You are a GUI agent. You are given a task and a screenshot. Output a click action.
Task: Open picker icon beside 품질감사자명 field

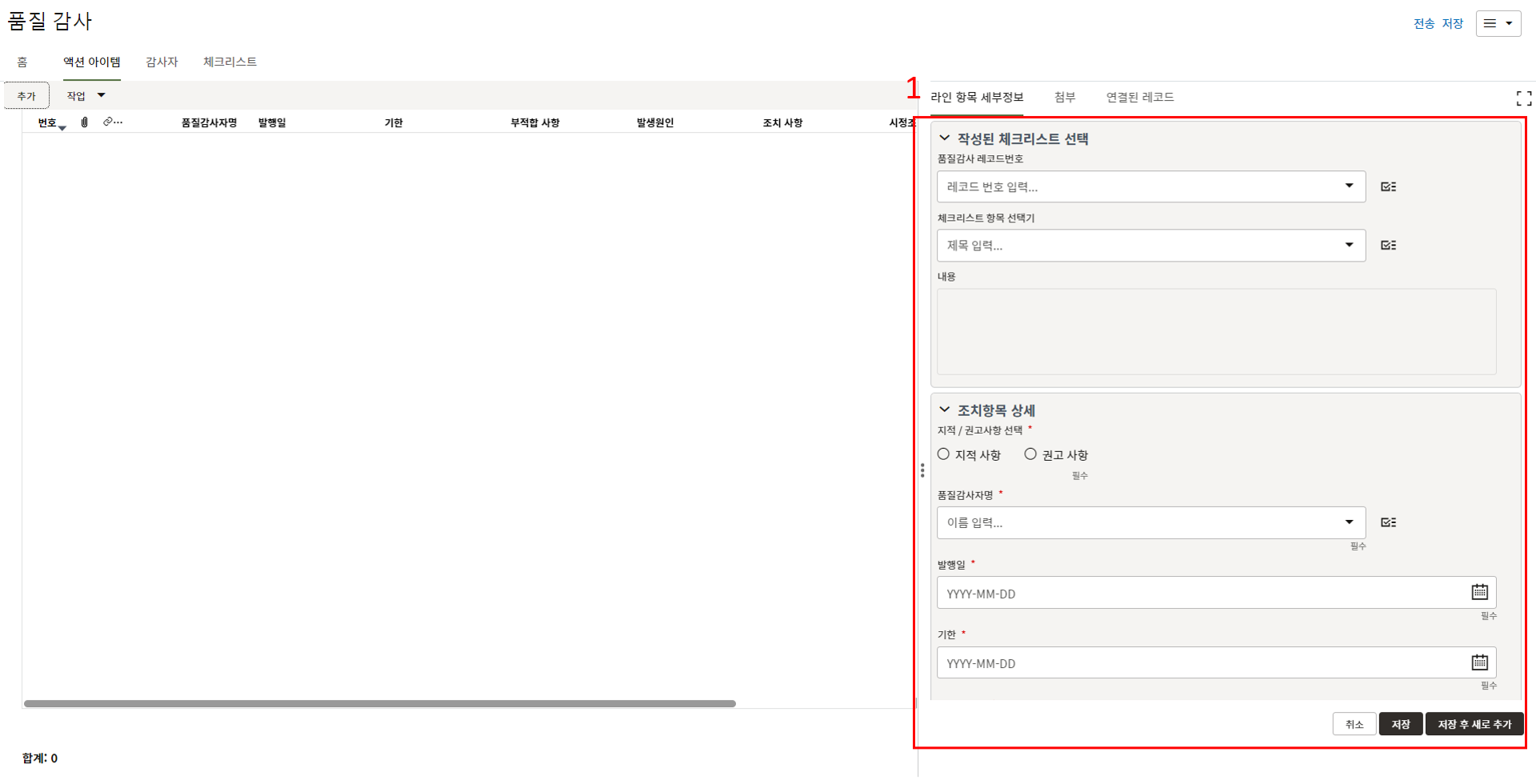coord(1388,522)
